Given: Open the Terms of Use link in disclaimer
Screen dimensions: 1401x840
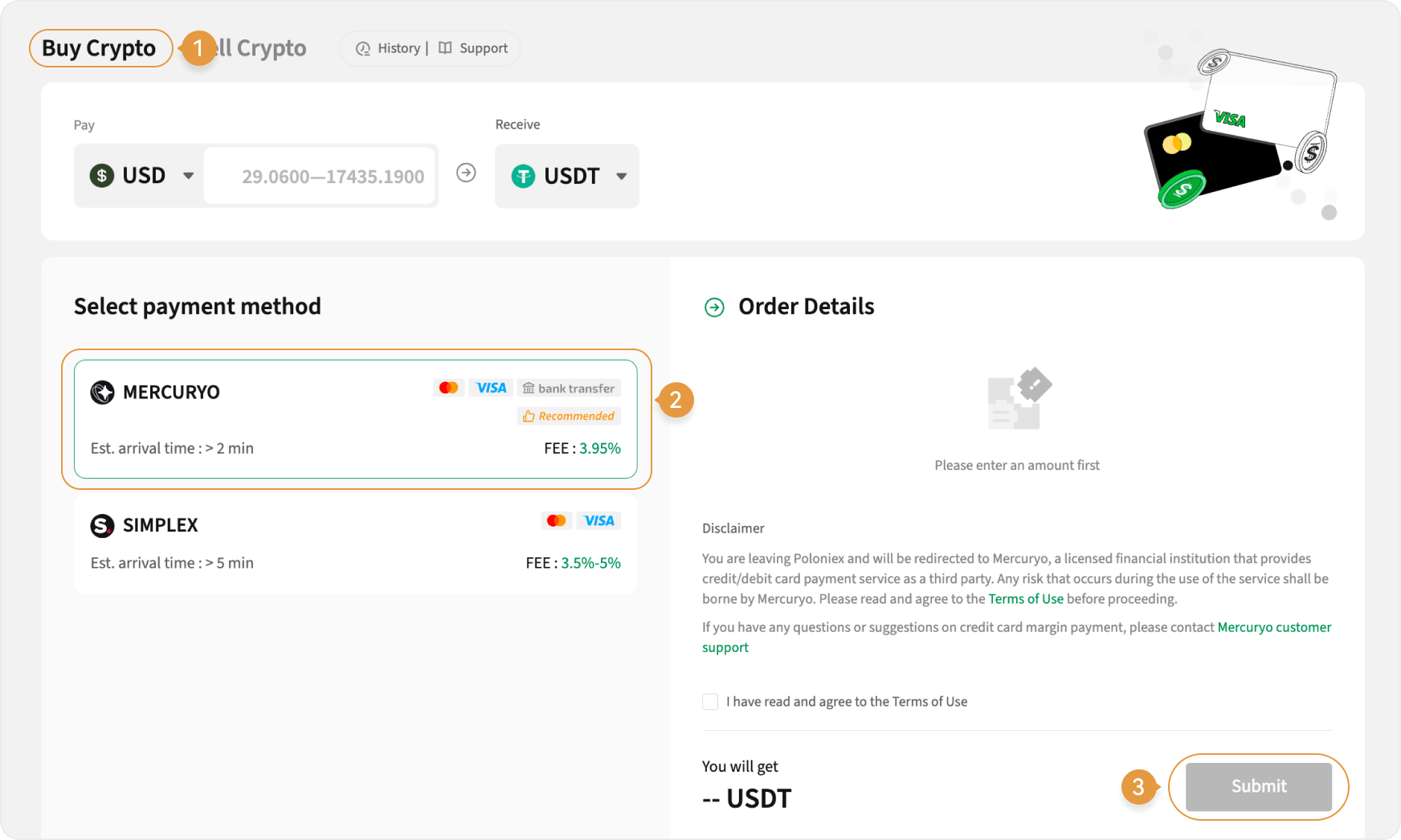Looking at the screenshot, I should 1025,599.
